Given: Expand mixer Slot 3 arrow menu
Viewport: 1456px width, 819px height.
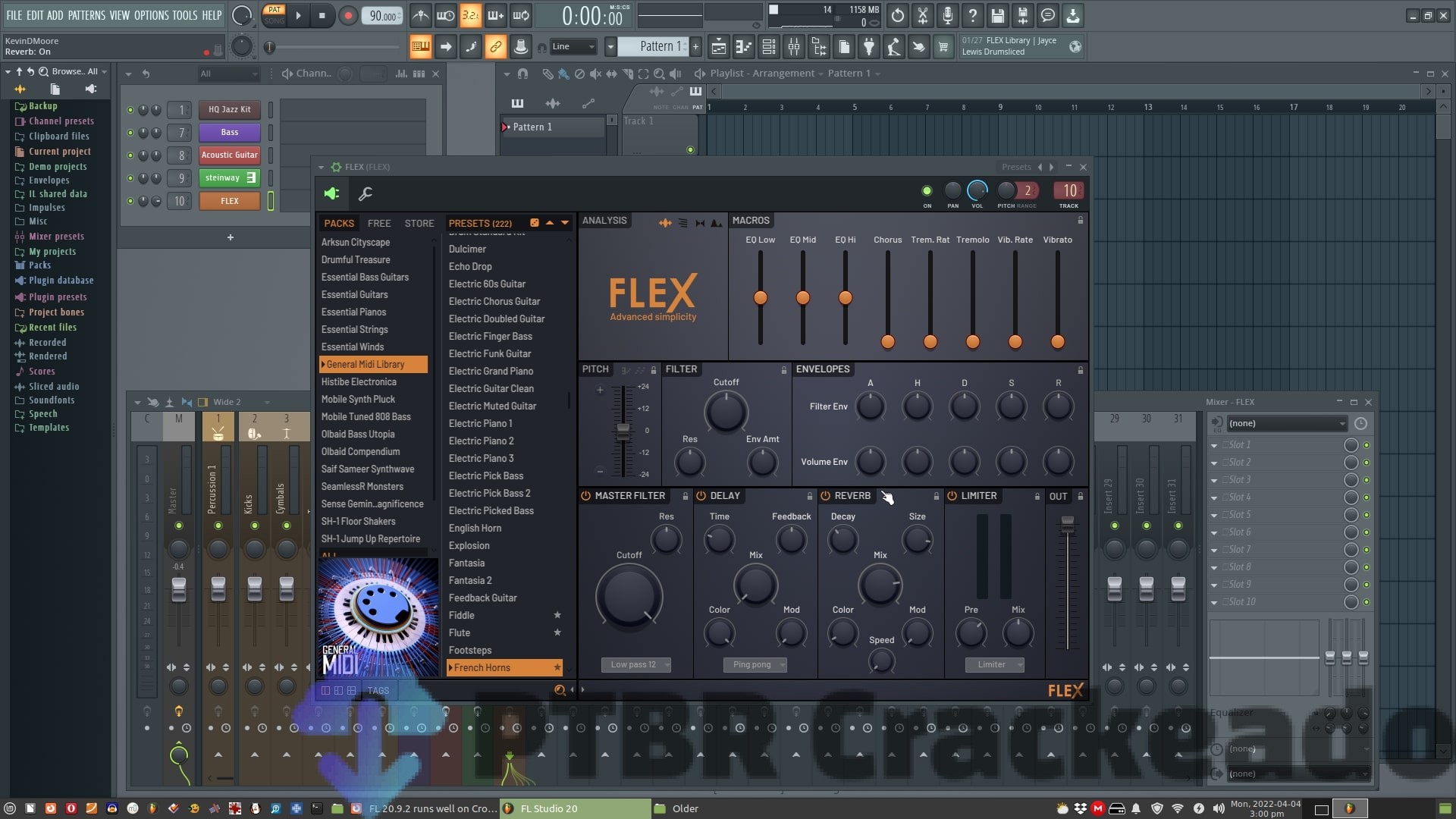Looking at the screenshot, I should [x=1214, y=481].
